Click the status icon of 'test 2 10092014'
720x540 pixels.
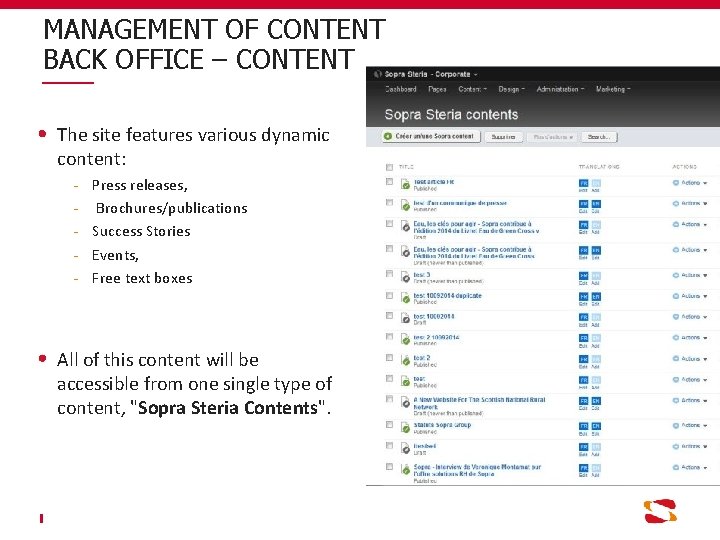[405, 339]
